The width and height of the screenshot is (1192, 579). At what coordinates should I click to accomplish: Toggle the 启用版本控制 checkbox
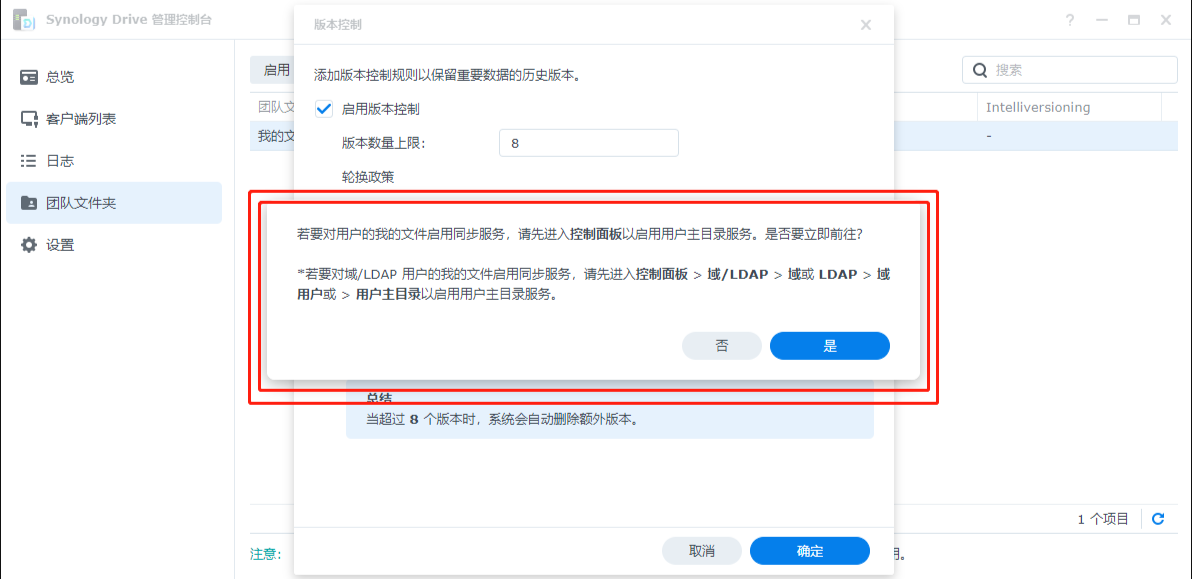click(x=324, y=109)
